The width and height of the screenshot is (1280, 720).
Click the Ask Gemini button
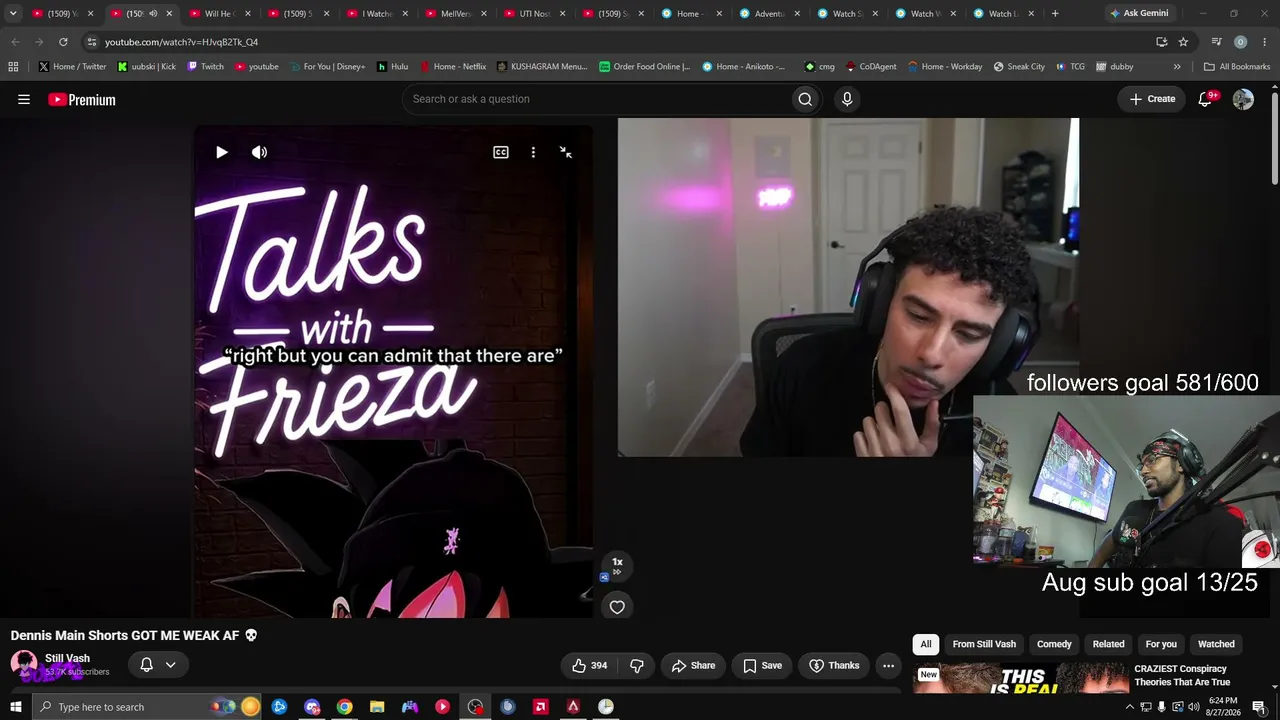pos(1138,14)
